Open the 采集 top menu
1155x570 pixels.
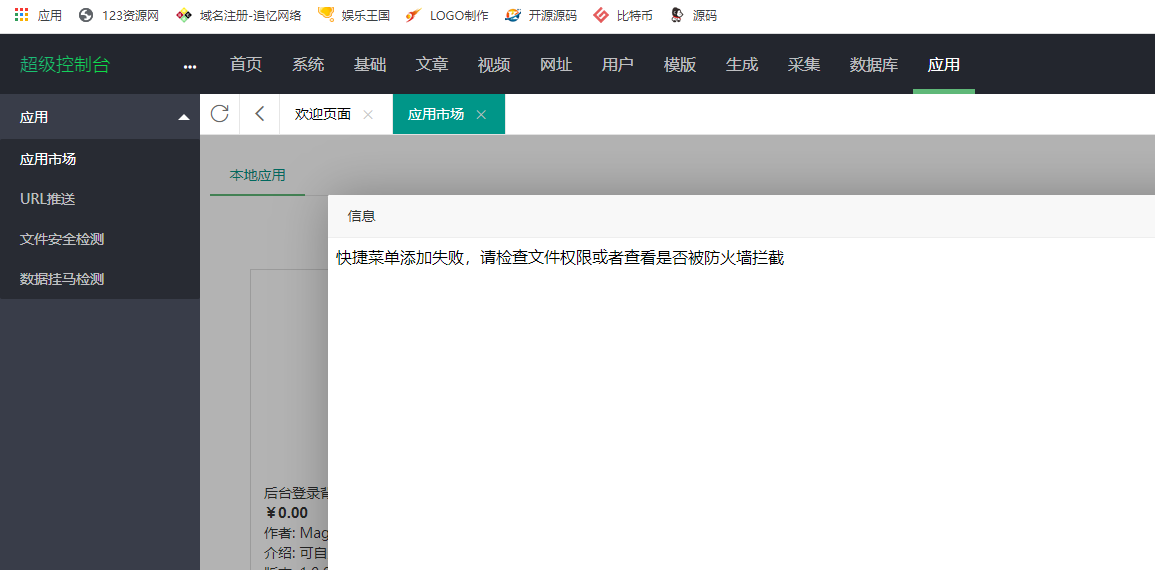pos(804,65)
